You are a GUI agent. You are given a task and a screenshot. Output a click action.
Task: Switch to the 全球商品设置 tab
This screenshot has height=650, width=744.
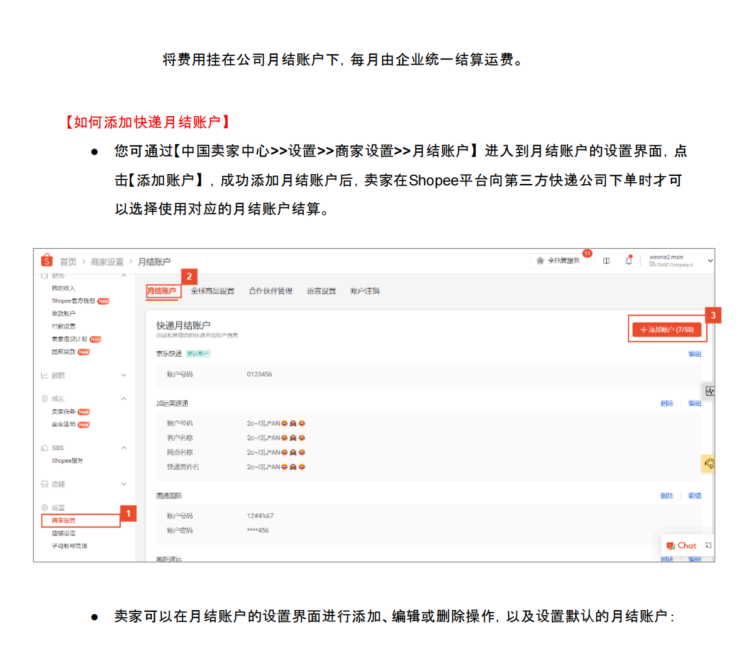click(x=213, y=291)
